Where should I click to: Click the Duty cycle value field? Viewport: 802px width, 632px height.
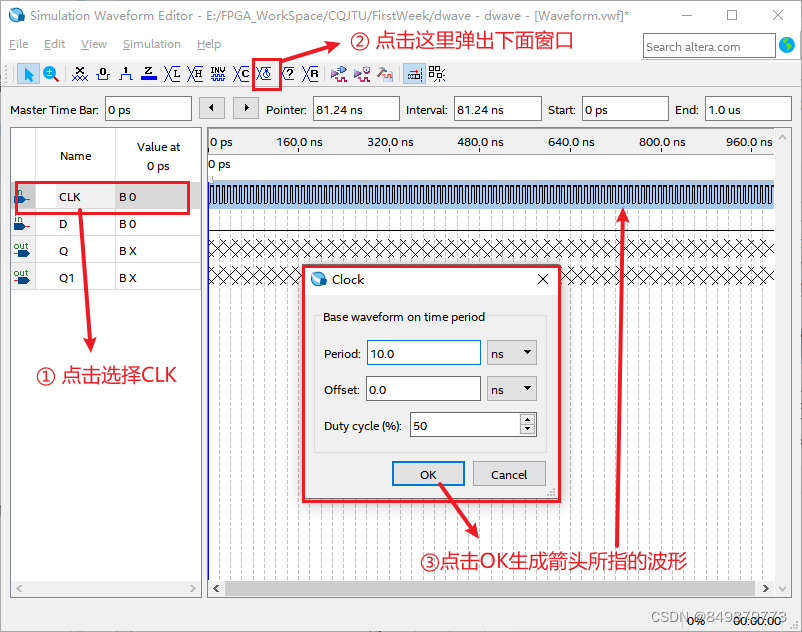click(464, 425)
